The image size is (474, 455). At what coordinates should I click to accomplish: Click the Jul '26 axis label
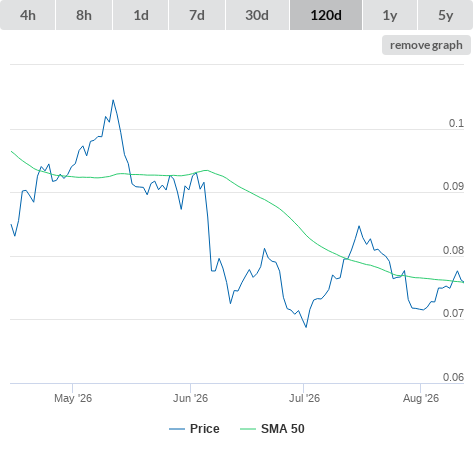click(304, 398)
